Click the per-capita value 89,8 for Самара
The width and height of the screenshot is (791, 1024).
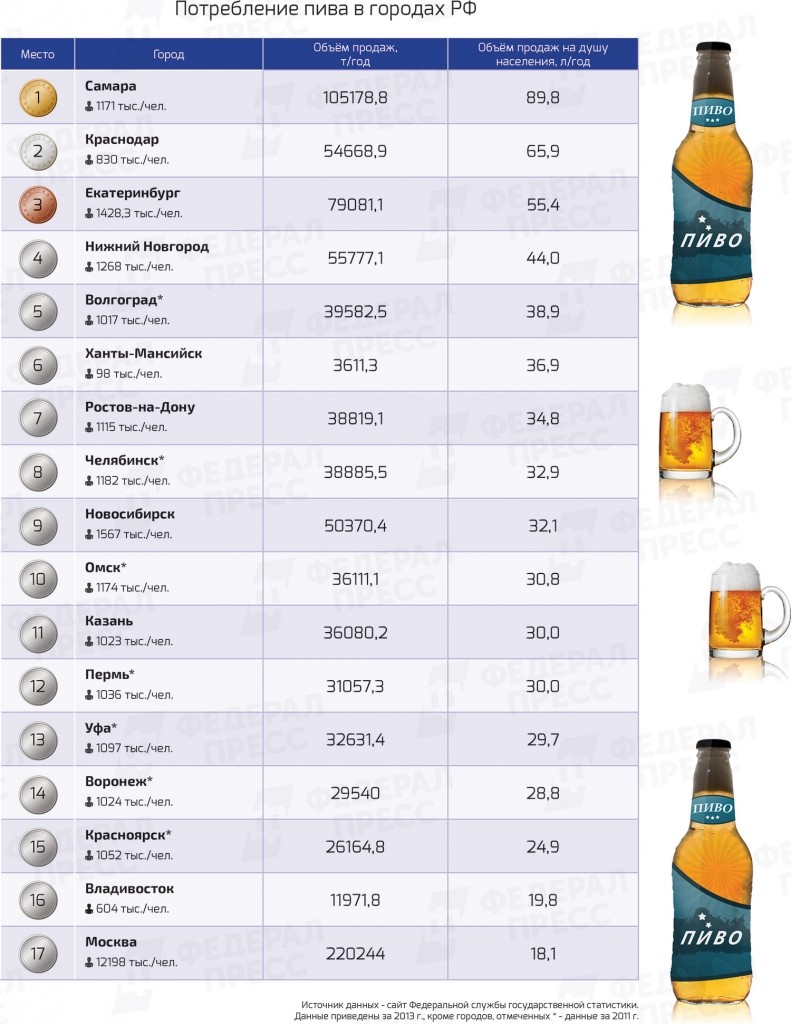[543, 98]
